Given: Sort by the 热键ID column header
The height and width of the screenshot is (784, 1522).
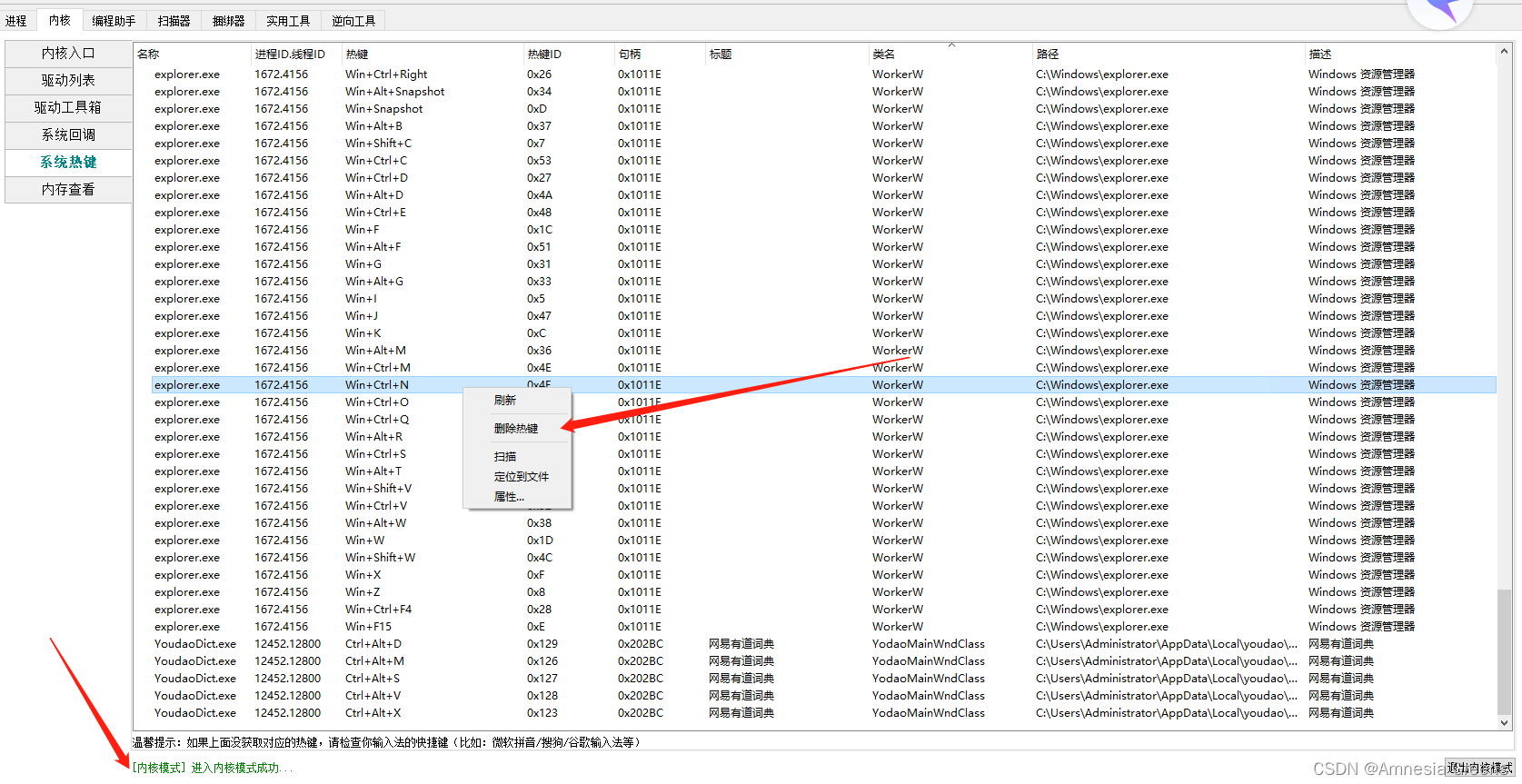Looking at the screenshot, I should [569, 54].
